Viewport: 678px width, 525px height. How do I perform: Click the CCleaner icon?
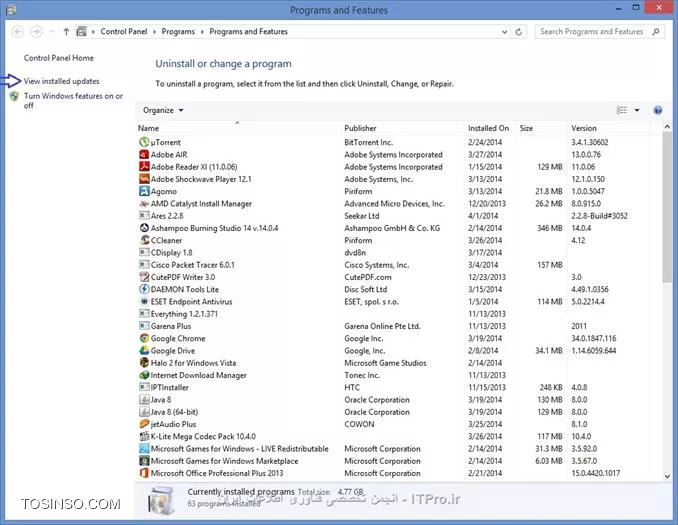pos(144,240)
